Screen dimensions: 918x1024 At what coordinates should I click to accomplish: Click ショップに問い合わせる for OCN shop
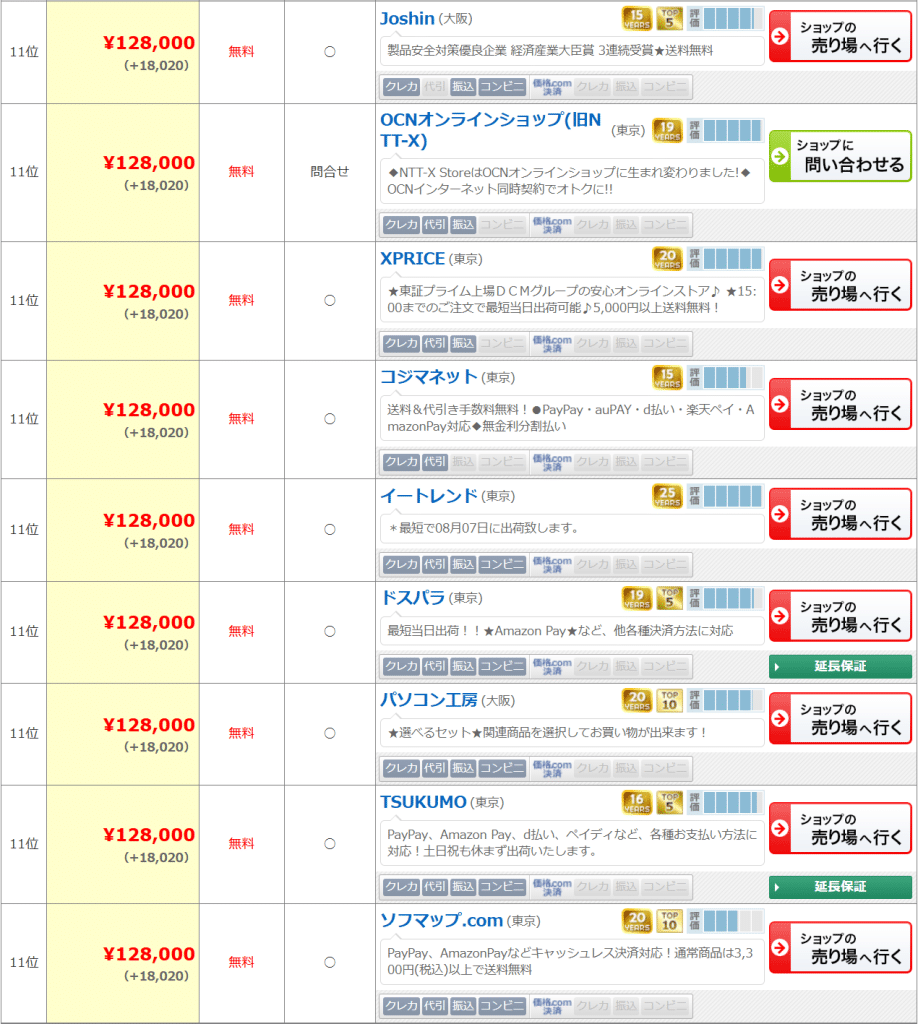pyautogui.click(x=840, y=156)
